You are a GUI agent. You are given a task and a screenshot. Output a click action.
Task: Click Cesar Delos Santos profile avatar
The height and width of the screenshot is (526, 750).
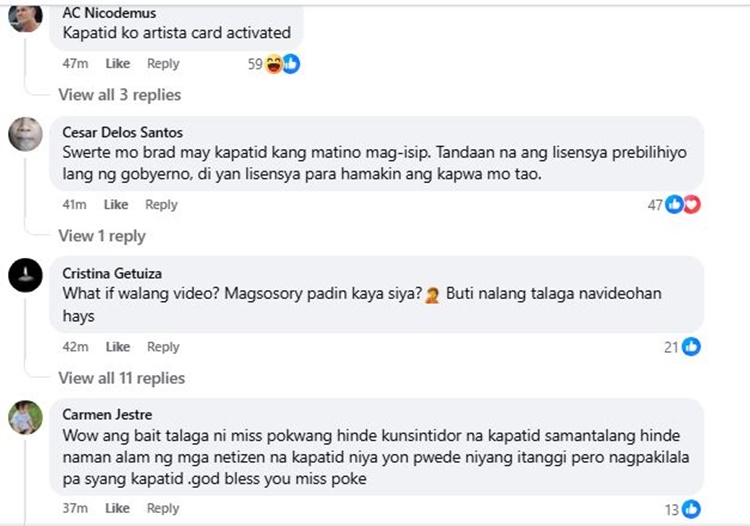[x=25, y=134]
